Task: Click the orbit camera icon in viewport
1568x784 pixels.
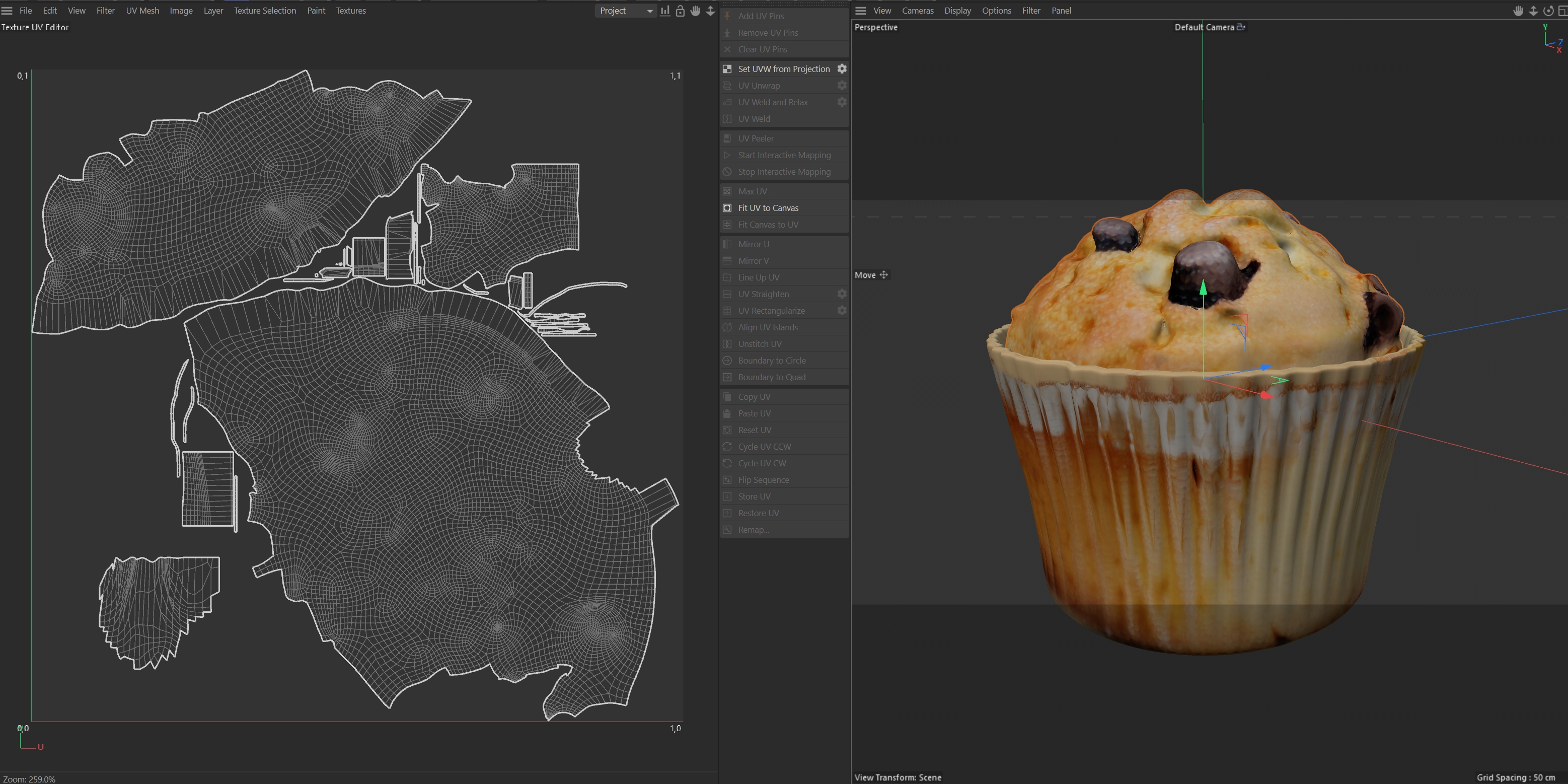Action: [1548, 11]
